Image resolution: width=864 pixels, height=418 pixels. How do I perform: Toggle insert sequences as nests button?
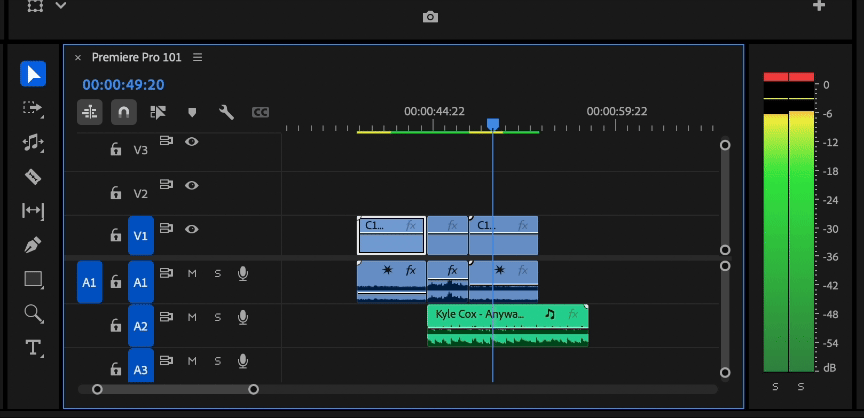[90, 112]
